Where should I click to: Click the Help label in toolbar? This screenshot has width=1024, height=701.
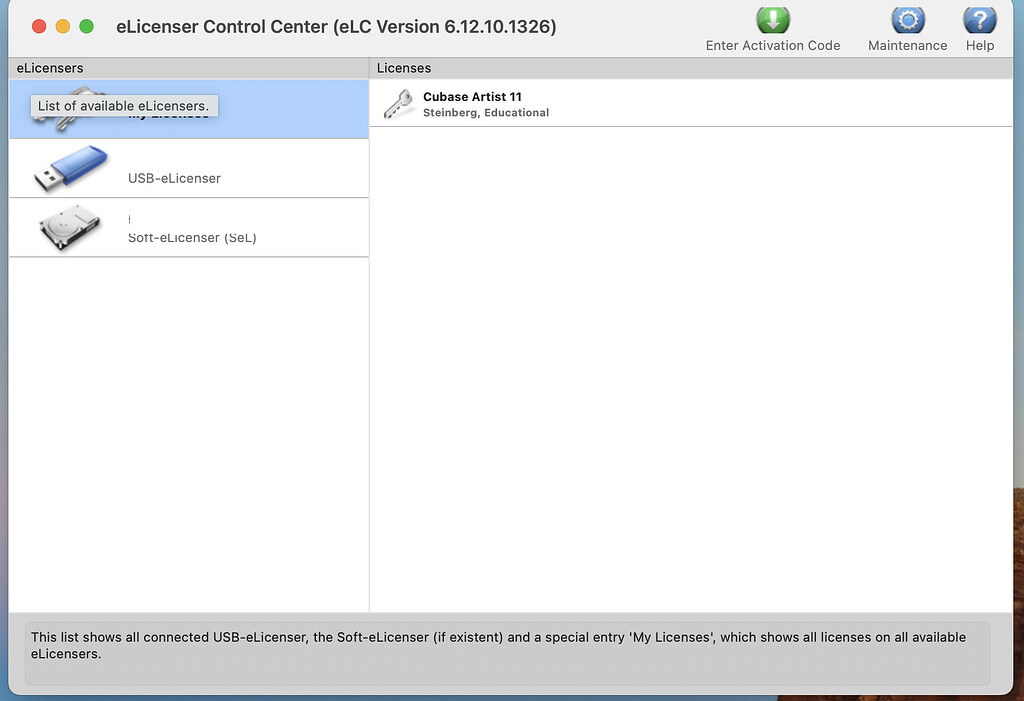click(980, 46)
